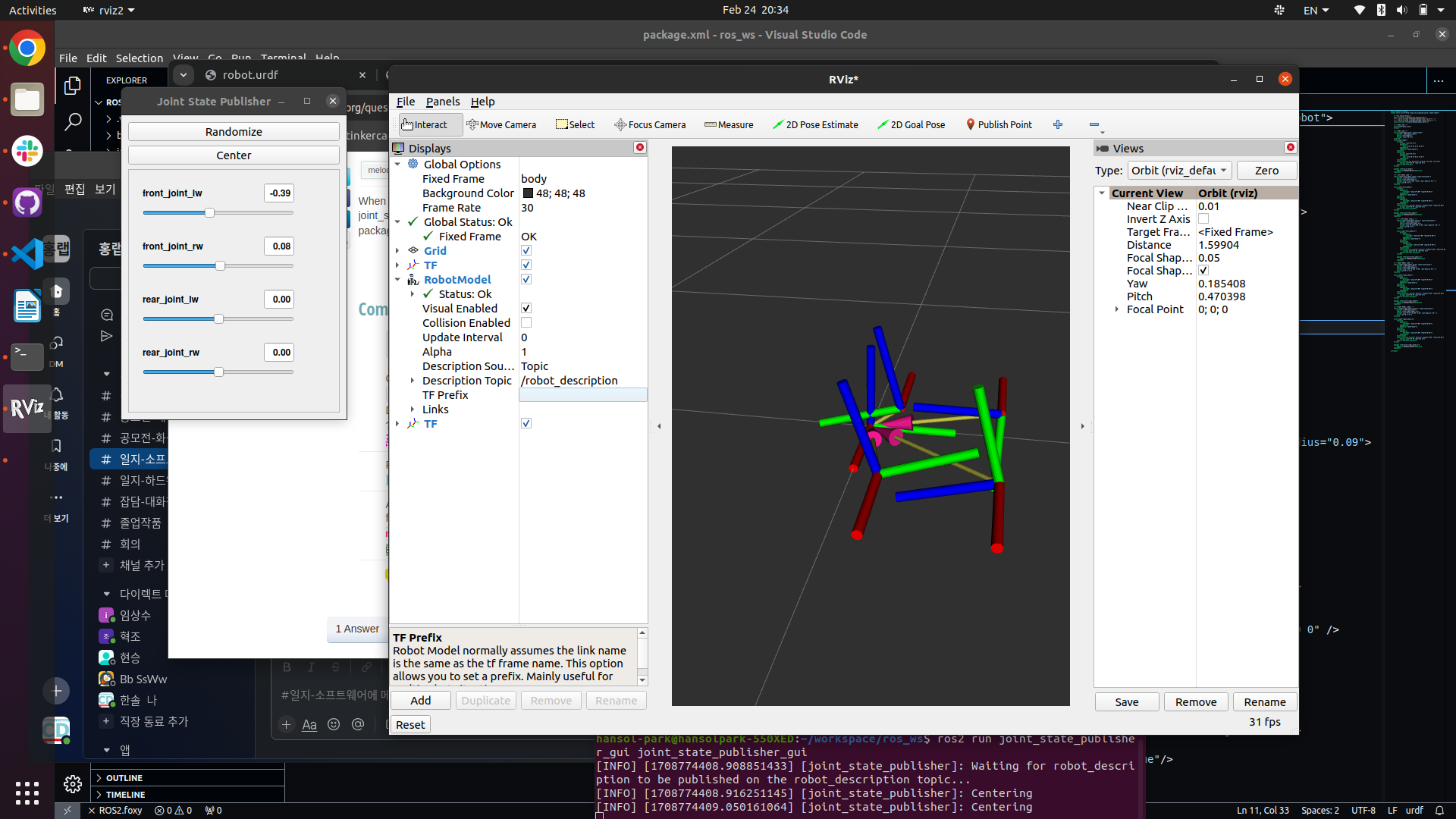
Task: Click the blue plus add-tool icon
Action: coord(1058,124)
